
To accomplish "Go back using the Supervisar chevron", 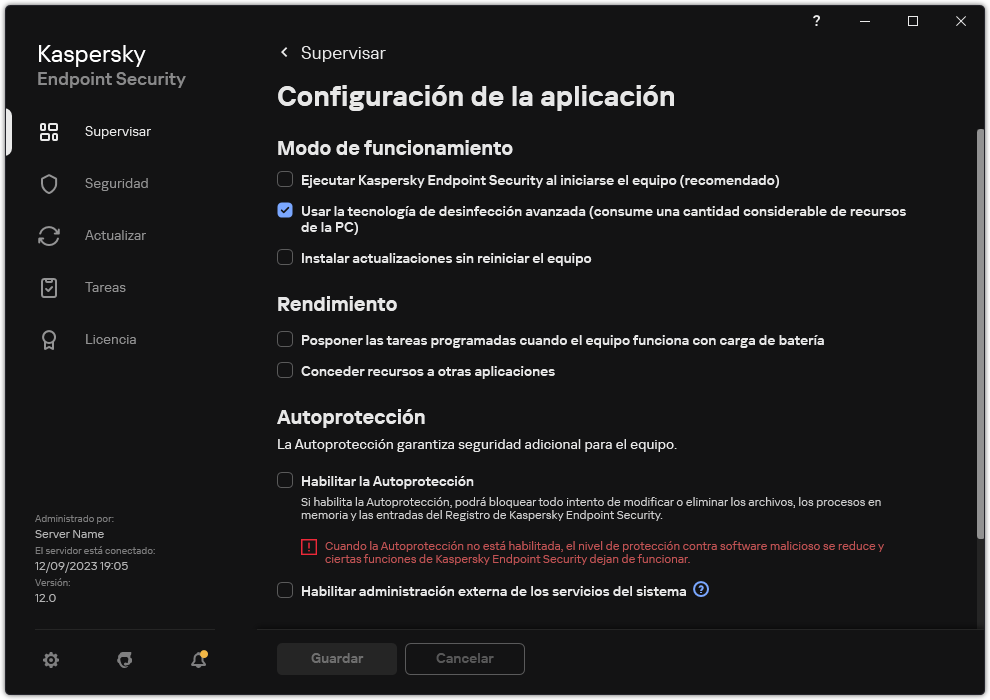I will (x=284, y=52).
